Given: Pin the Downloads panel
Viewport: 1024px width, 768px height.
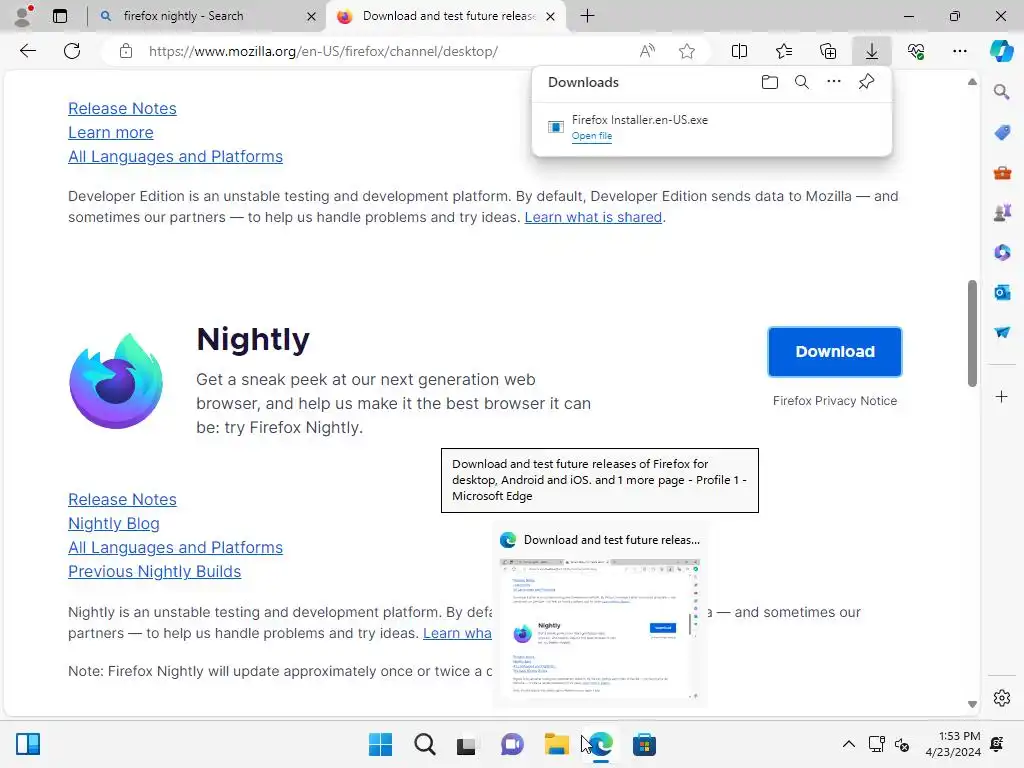Looking at the screenshot, I should 866,82.
